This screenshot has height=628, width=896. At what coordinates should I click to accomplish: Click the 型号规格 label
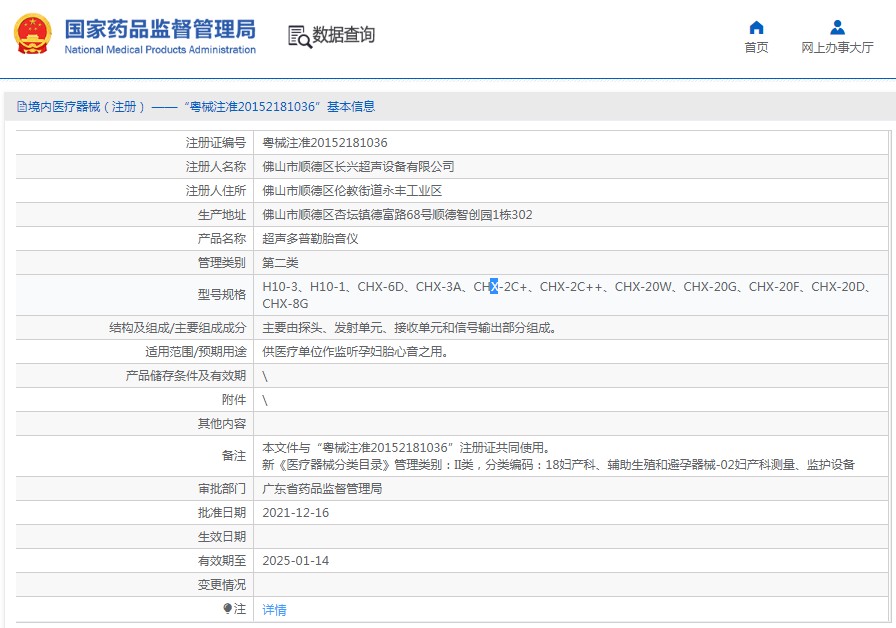click(x=222, y=294)
